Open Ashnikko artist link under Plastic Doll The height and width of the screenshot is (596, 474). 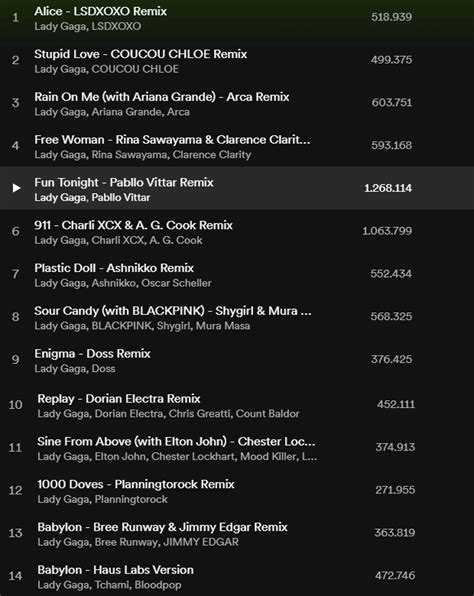click(x=113, y=283)
